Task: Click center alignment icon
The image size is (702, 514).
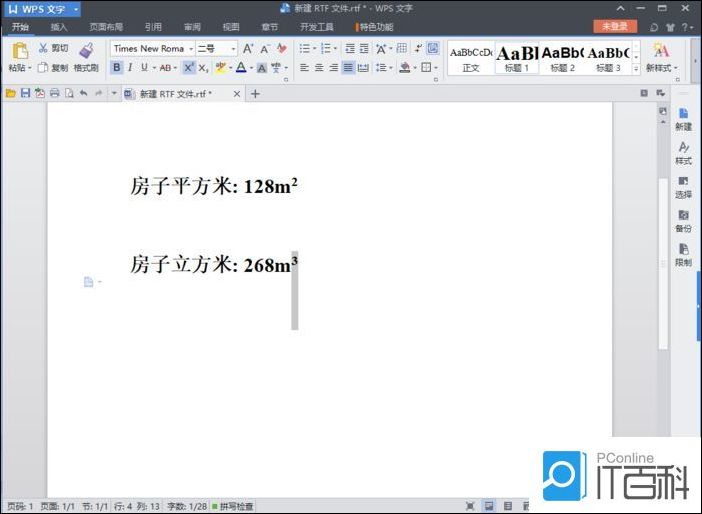Action: click(x=319, y=68)
